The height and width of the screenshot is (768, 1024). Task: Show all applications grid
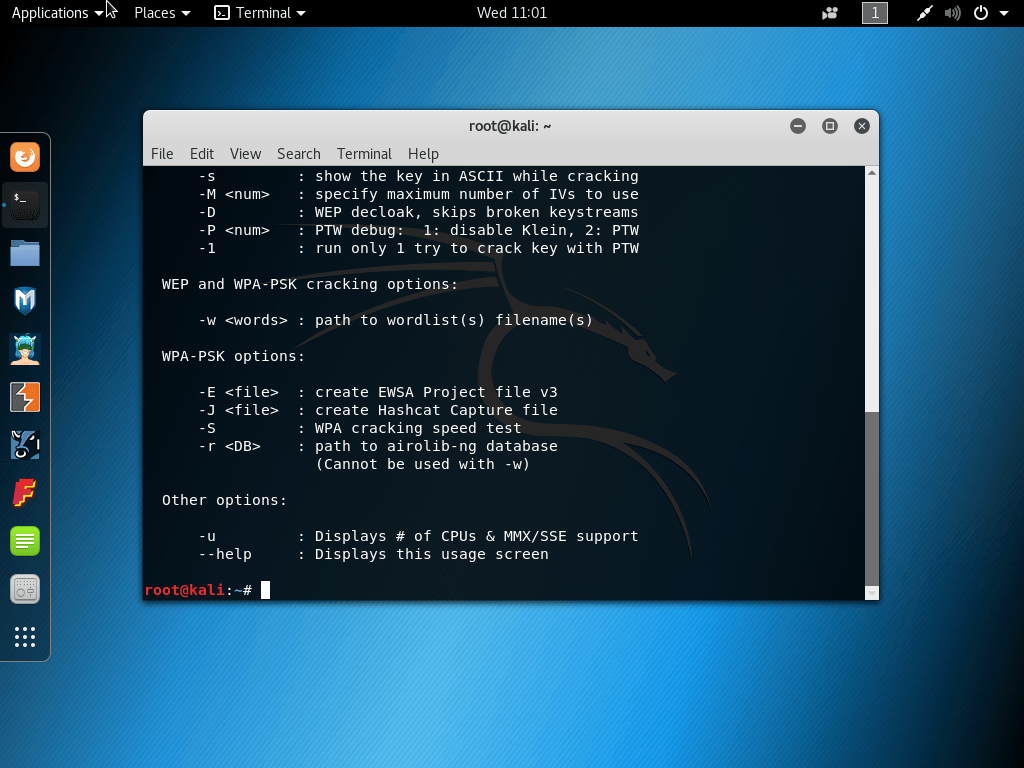tap(25, 637)
